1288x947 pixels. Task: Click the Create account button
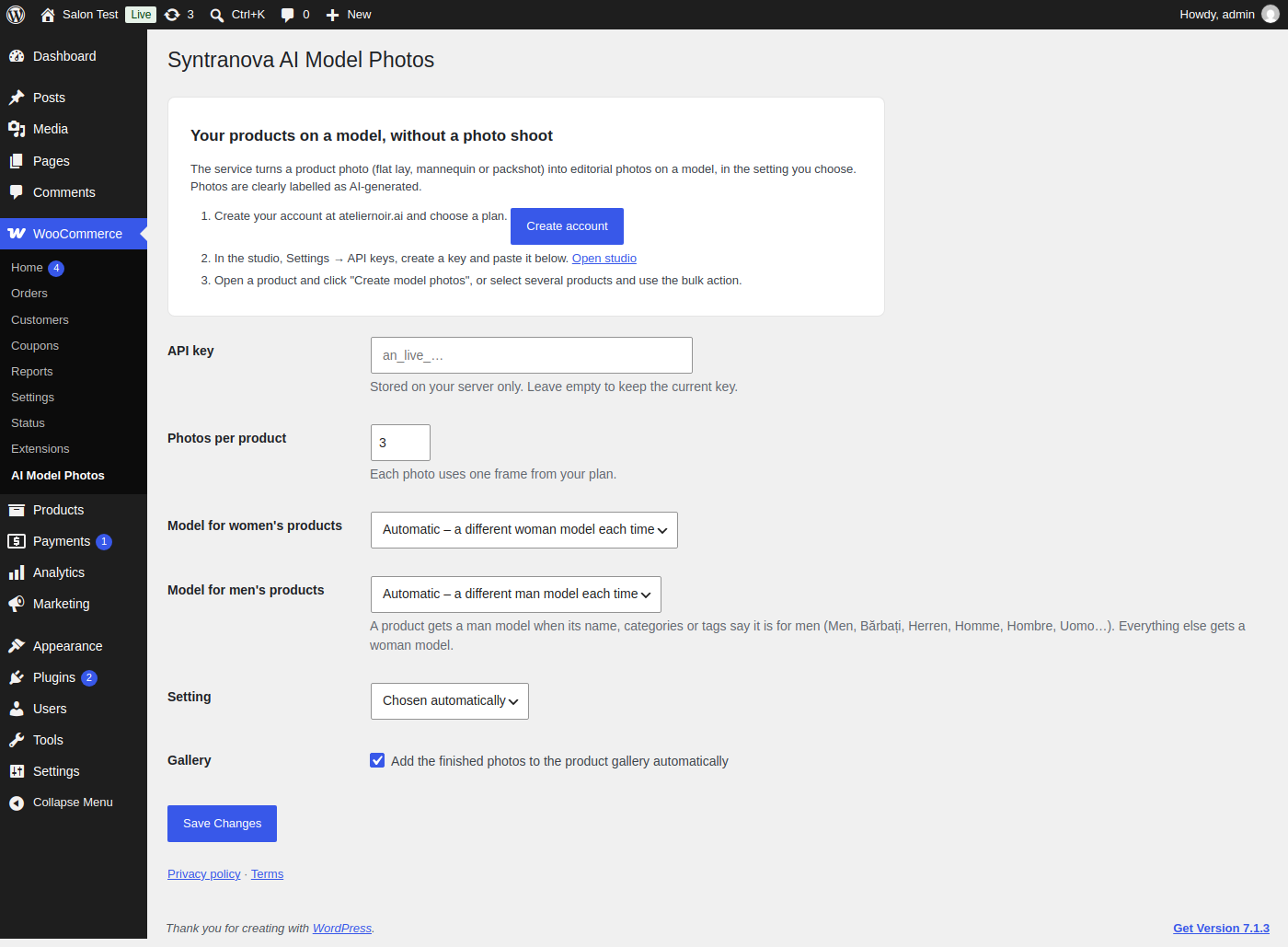pyautogui.click(x=567, y=226)
